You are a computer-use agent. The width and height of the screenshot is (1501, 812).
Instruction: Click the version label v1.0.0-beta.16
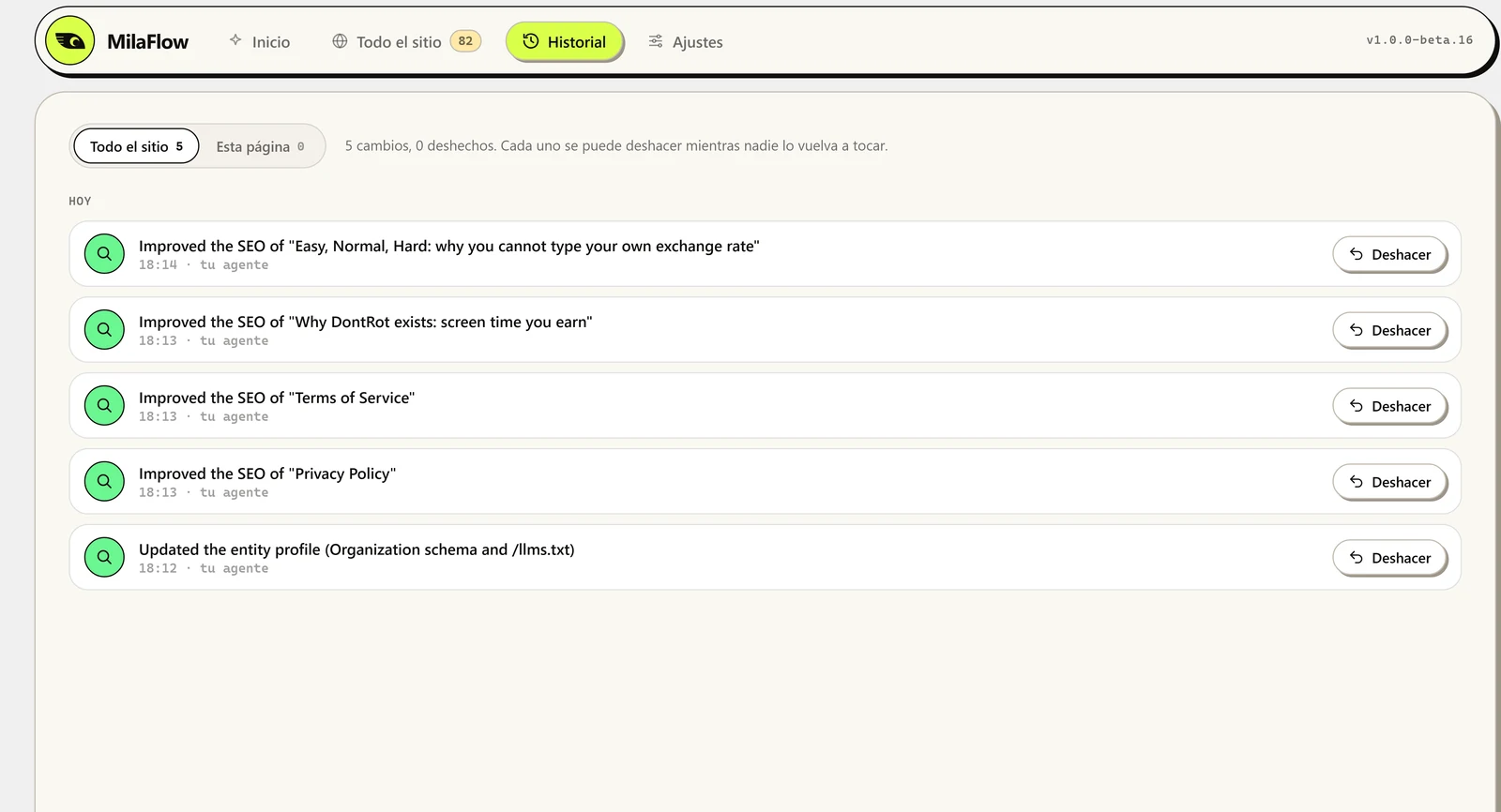click(x=1419, y=40)
